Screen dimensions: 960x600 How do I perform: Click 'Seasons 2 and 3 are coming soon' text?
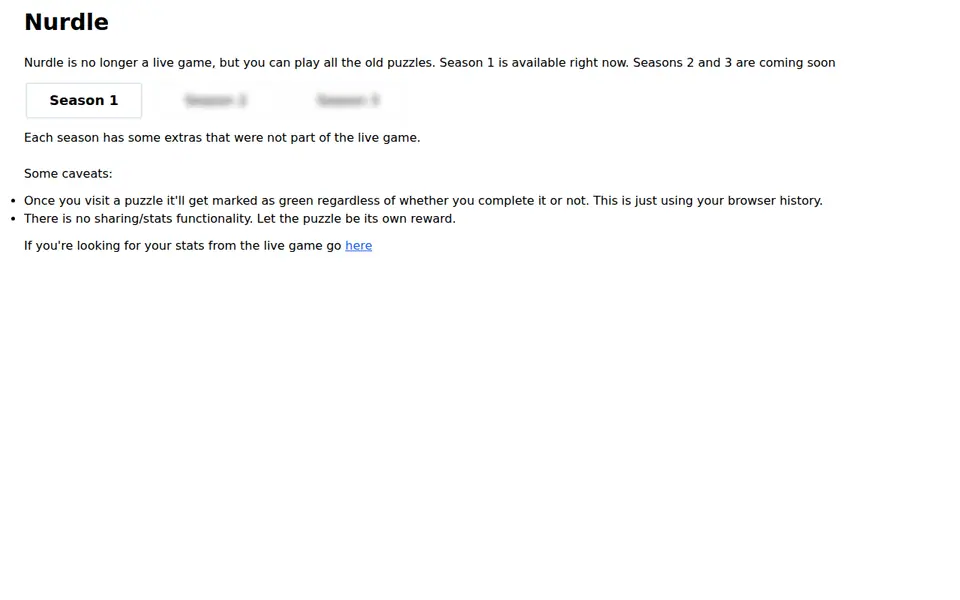[x=733, y=62]
